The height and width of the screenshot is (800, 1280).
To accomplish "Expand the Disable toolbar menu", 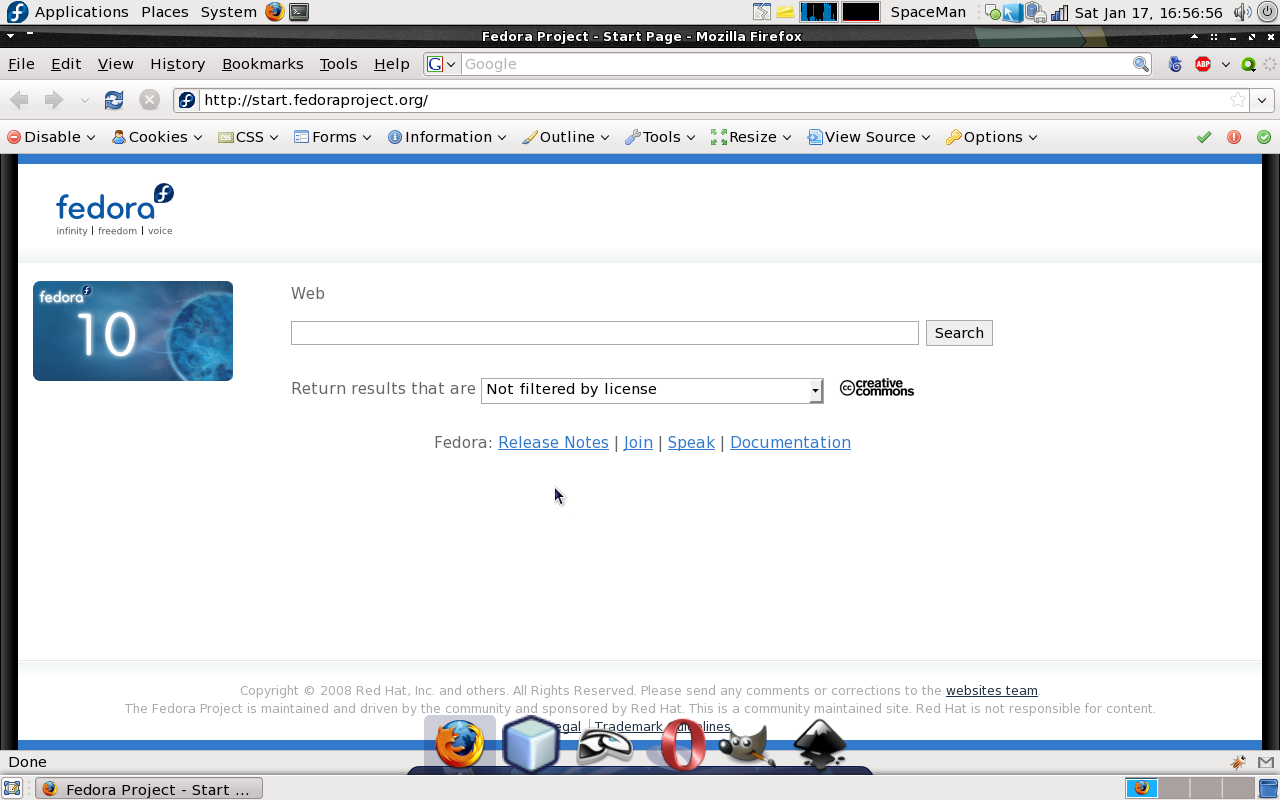I will tap(51, 137).
